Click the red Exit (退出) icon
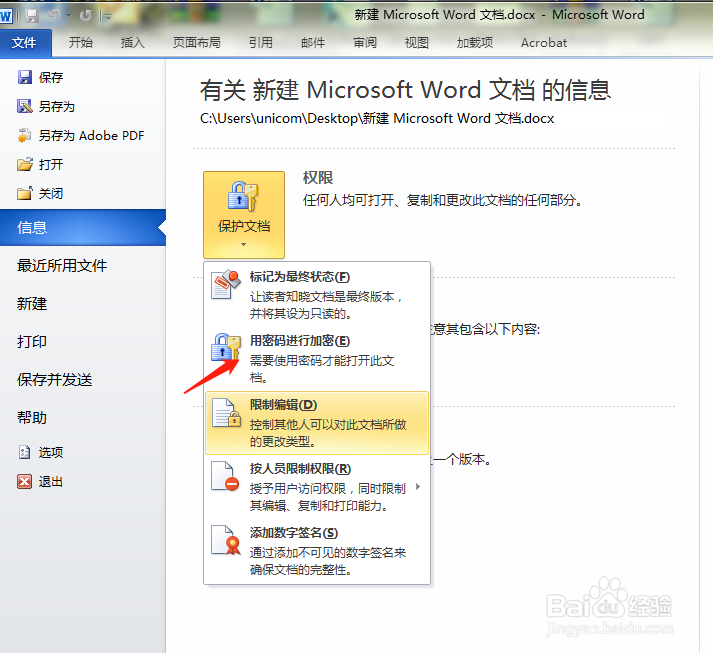The image size is (713, 653). coord(25,482)
